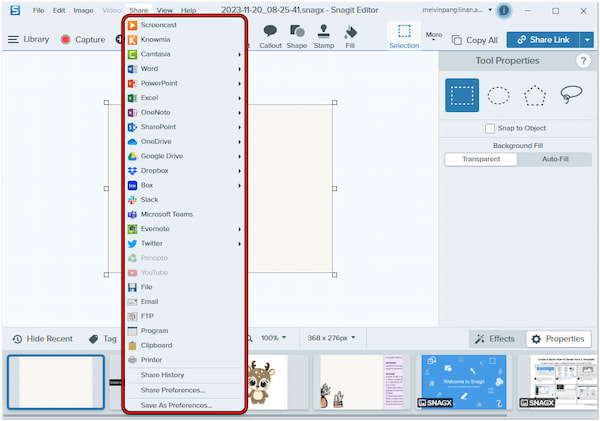Open Share History menu item
Screen dimensions: 600x421
coord(185,375)
